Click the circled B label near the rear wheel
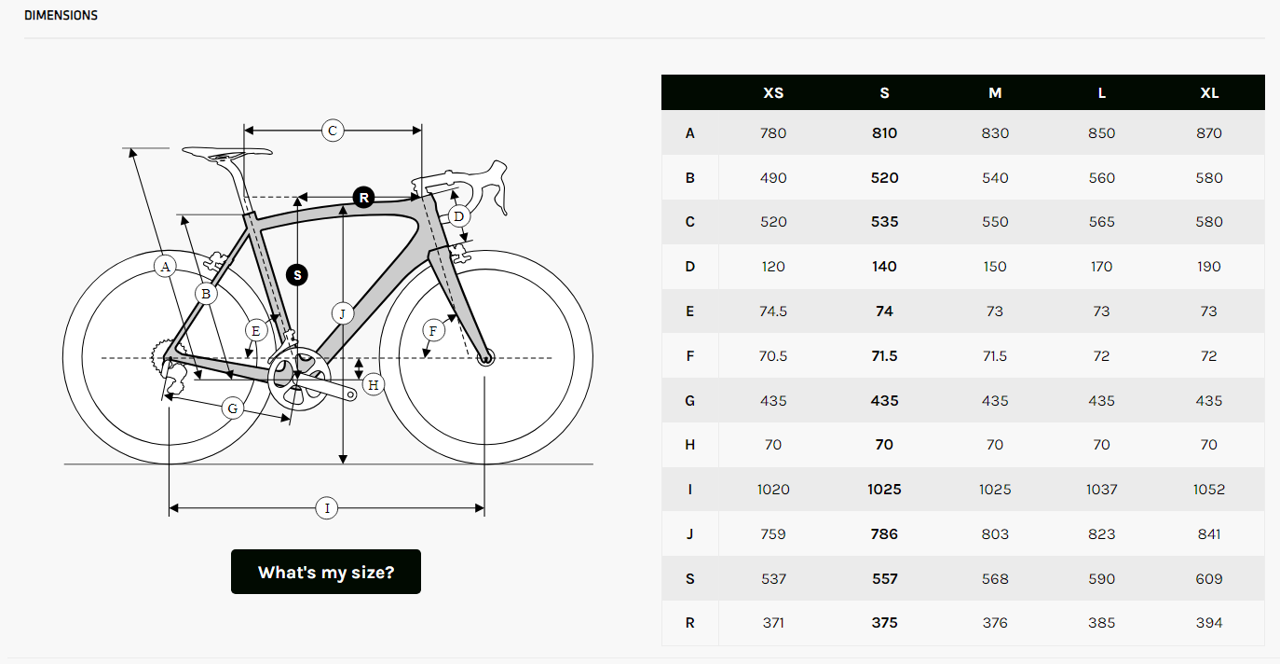Screen dimensions: 1280x664 (x=205, y=294)
